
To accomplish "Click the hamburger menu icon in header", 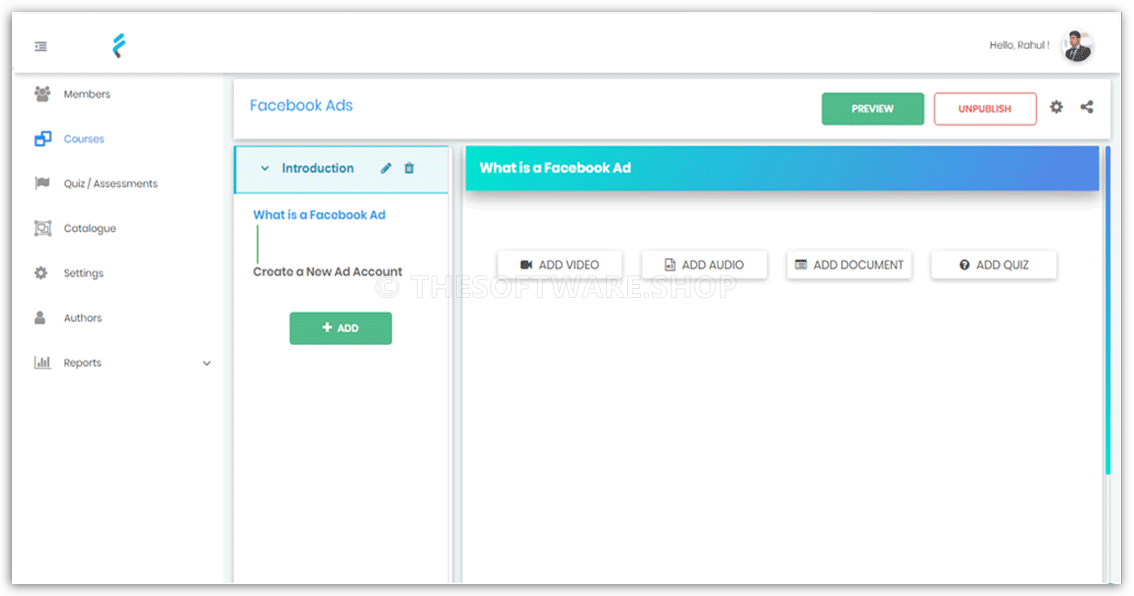I will click(41, 46).
